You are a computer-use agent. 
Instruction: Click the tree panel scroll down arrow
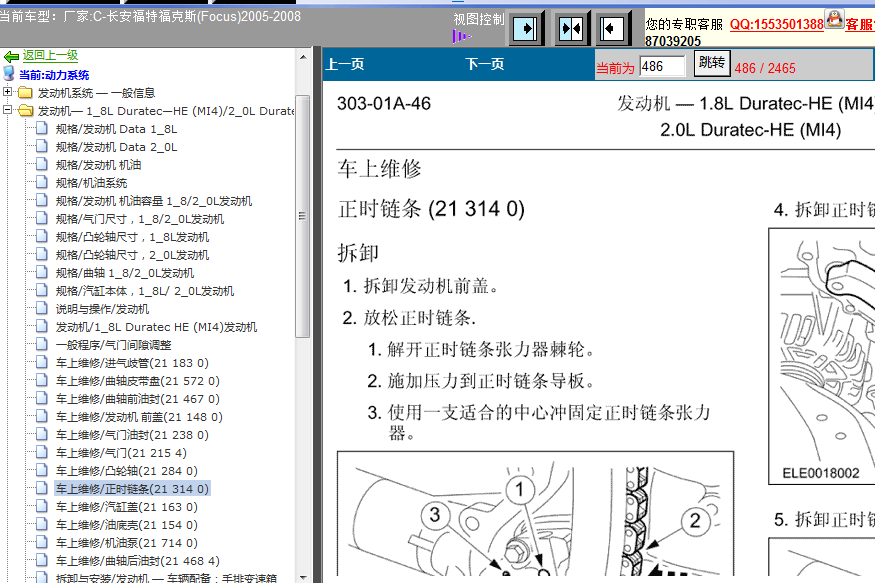(x=302, y=577)
